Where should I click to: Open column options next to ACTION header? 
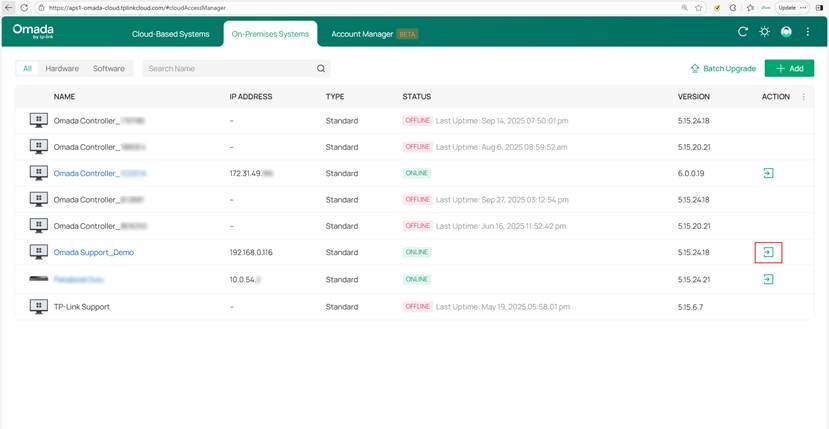[x=804, y=97]
